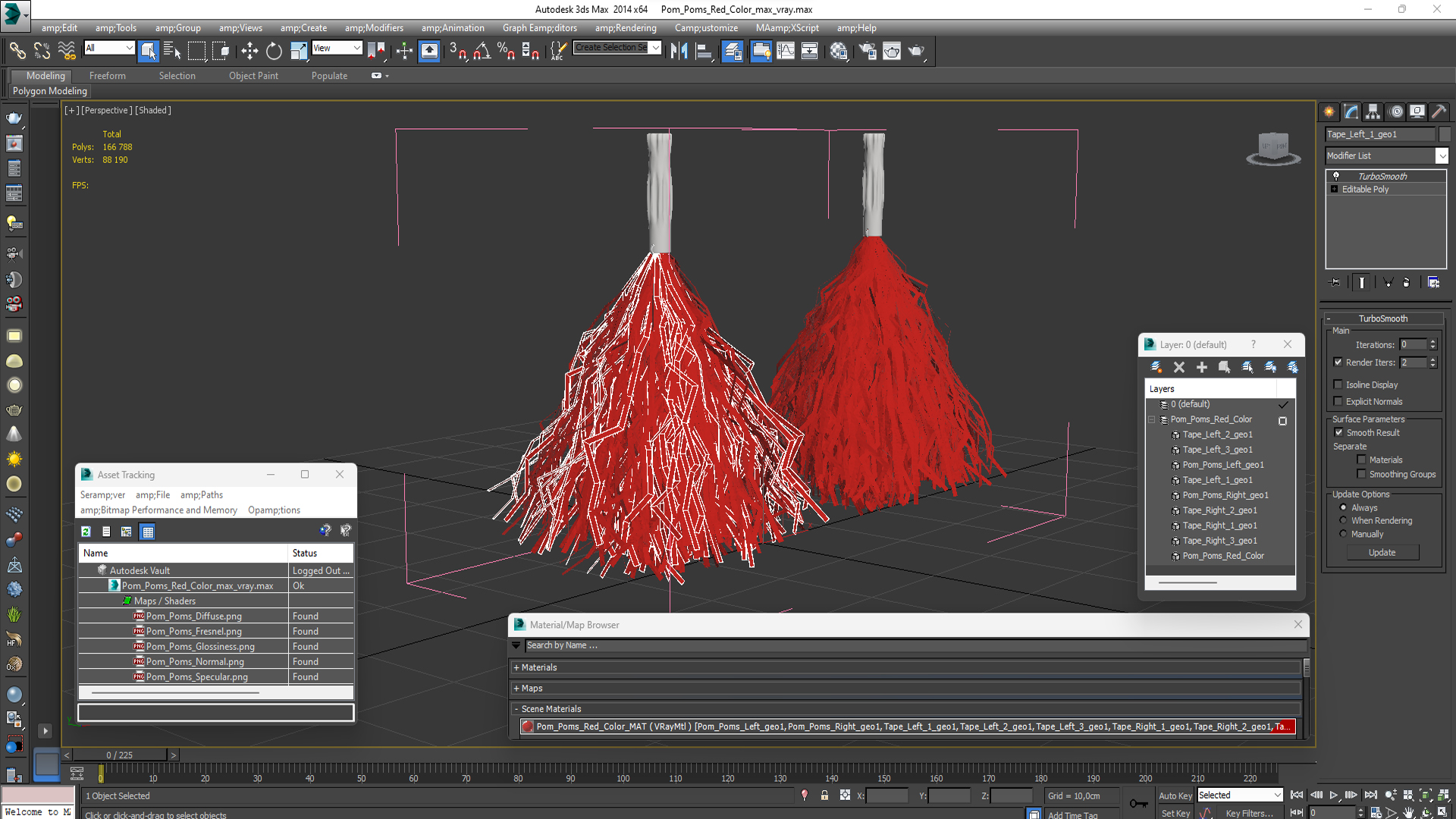Click Play Animation control
Image resolution: width=1456 pixels, height=819 pixels.
[x=1333, y=795]
